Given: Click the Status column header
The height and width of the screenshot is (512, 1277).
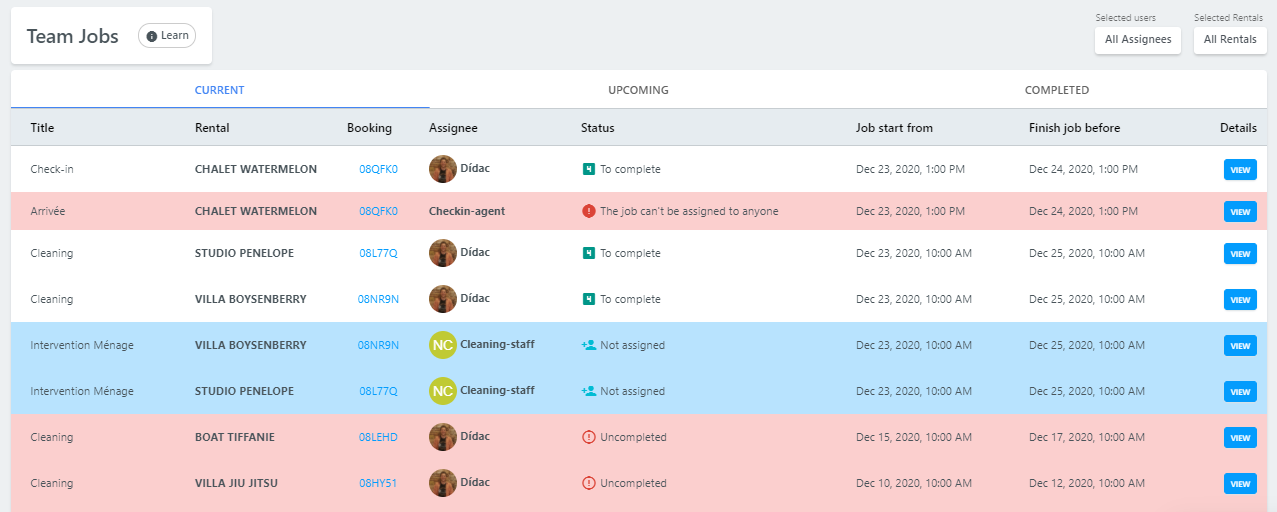Looking at the screenshot, I should point(598,128).
